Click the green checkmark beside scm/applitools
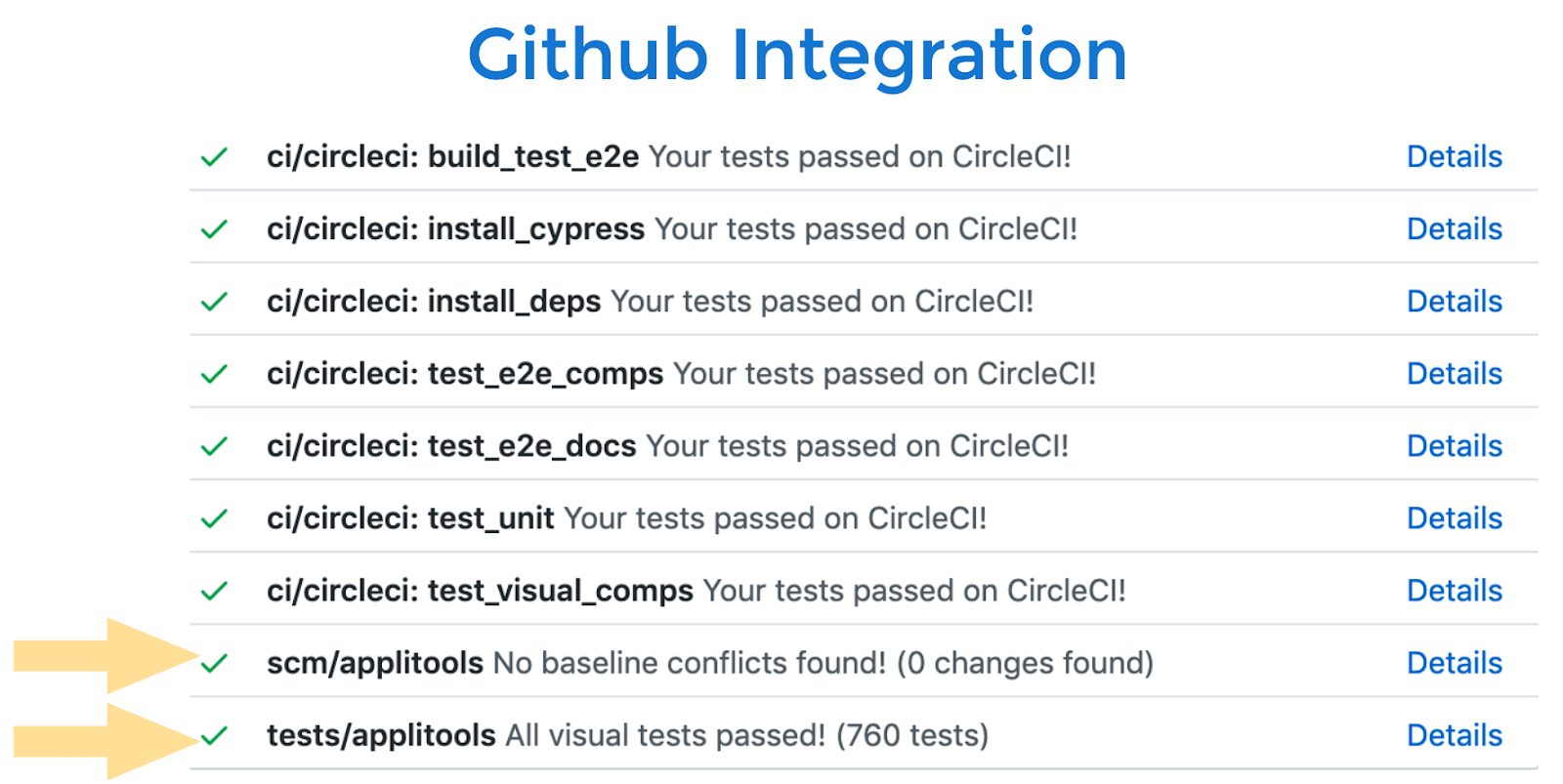The height and width of the screenshot is (784, 1563). coord(214,664)
